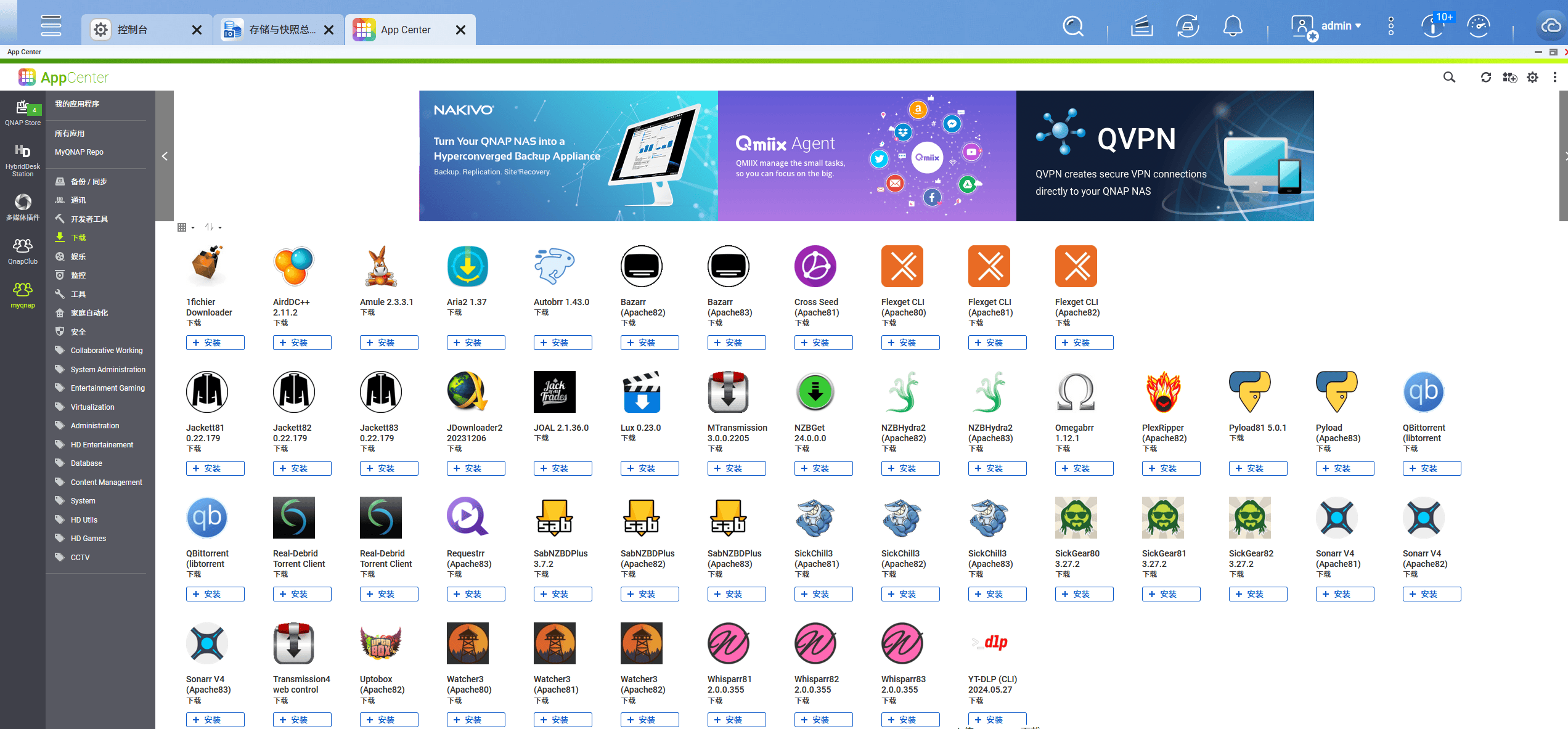This screenshot has height=729, width=1568.
Task: Open the 1fichier Downloader app icon
Action: click(207, 266)
